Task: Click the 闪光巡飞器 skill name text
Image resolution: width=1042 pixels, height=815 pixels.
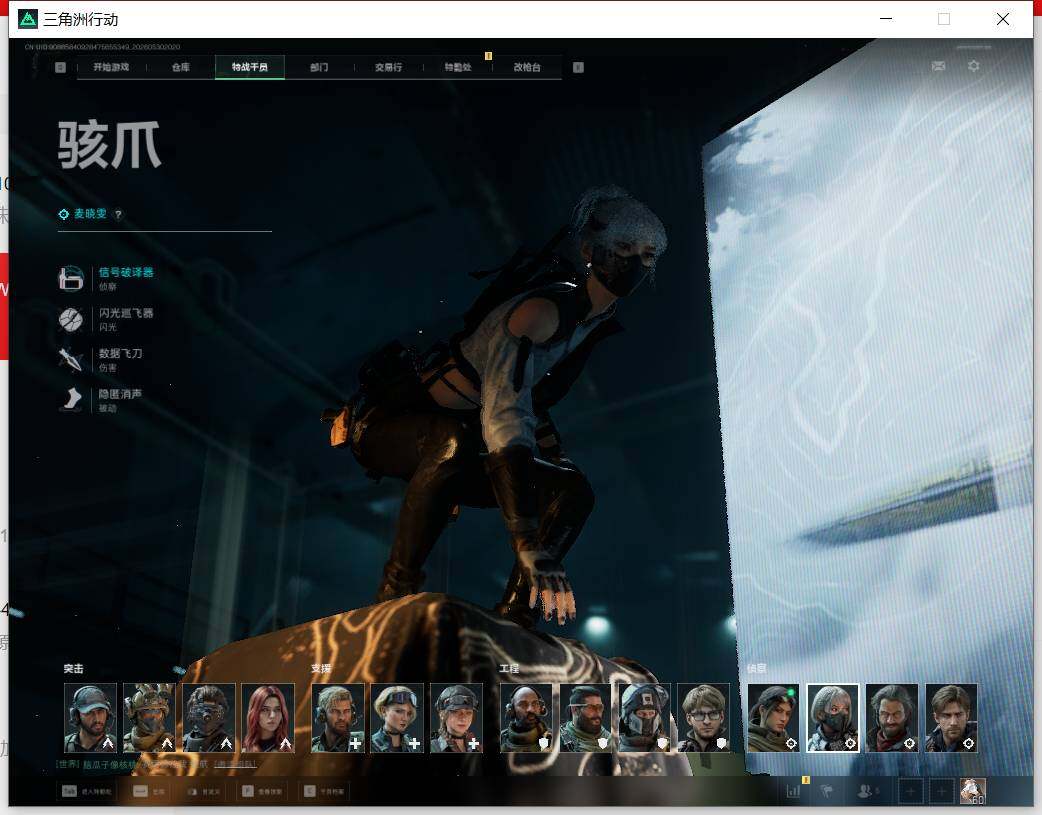Action: click(x=126, y=312)
